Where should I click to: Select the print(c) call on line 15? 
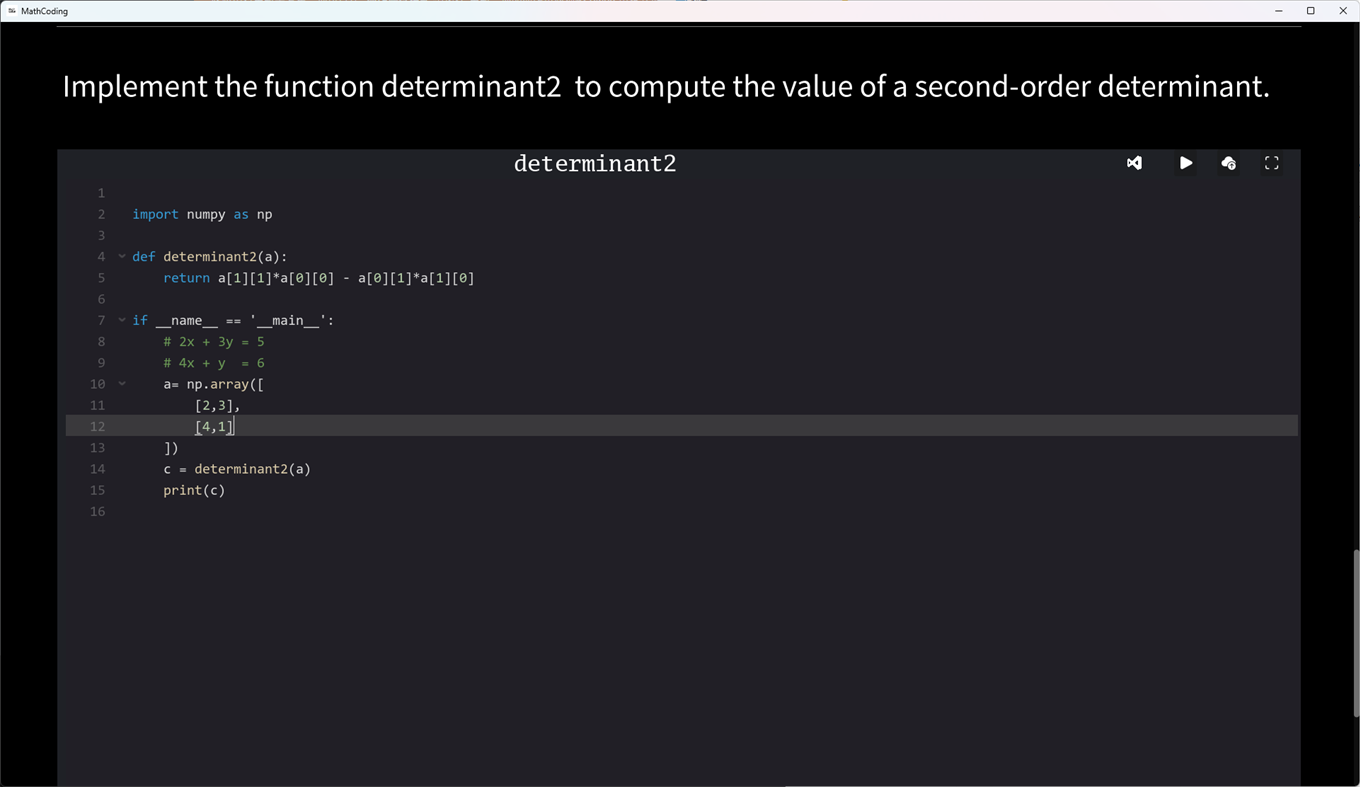coord(194,490)
